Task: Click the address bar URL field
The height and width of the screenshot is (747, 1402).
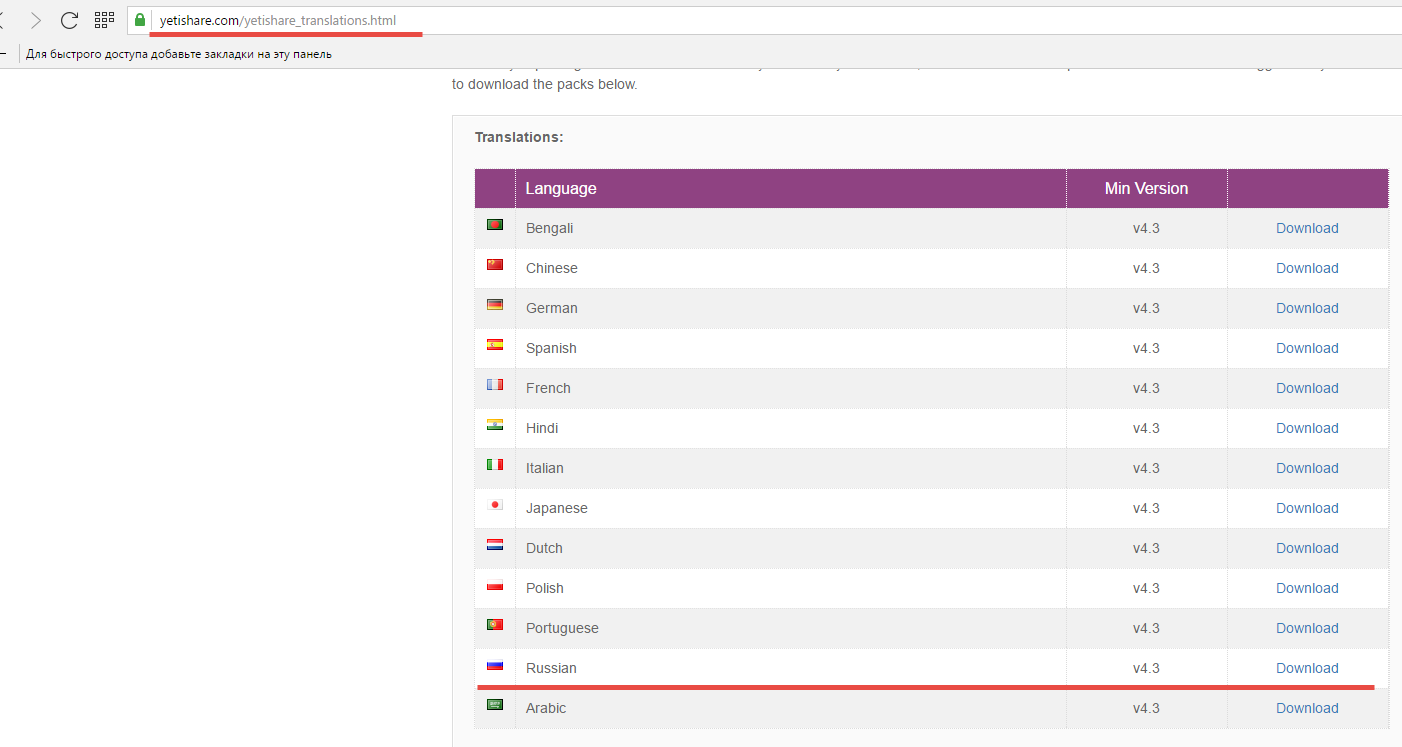Action: click(x=700, y=20)
